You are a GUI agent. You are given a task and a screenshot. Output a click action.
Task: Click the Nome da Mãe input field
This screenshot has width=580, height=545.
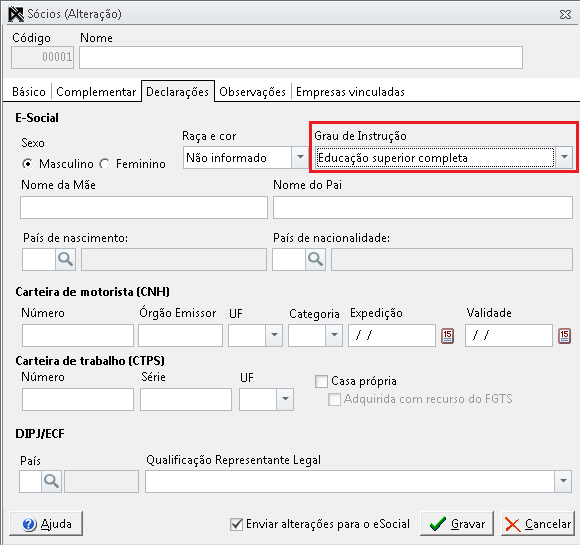[x=144, y=208]
